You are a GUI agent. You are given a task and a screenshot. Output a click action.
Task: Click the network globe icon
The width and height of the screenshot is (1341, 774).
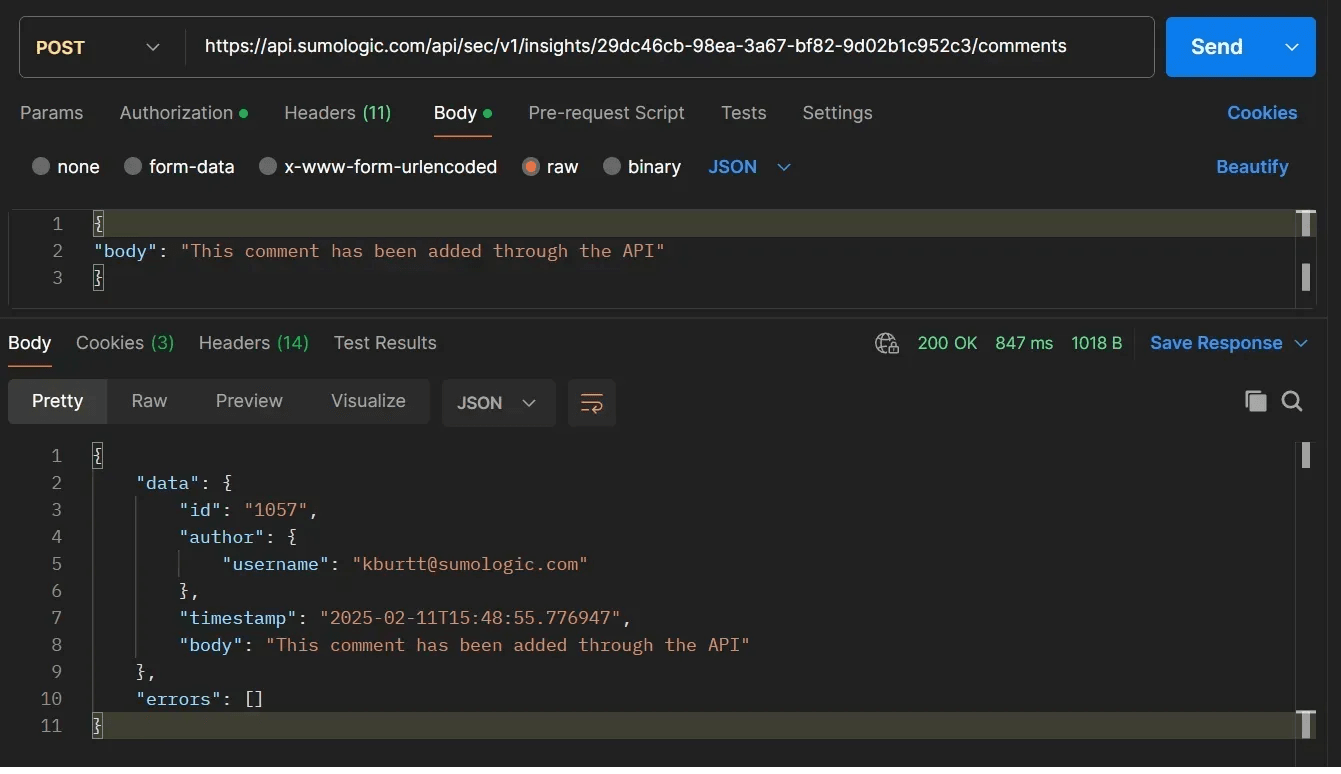pyautogui.click(x=886, y=343)
